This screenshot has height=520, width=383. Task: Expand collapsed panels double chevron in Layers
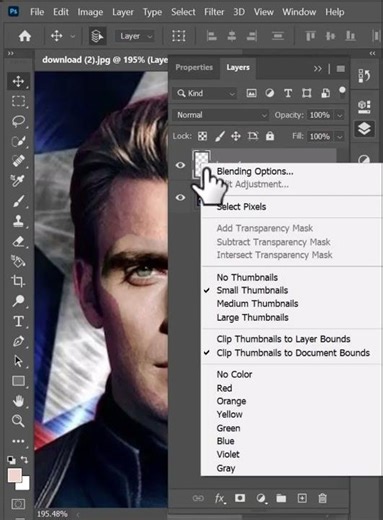click(317, 69)
